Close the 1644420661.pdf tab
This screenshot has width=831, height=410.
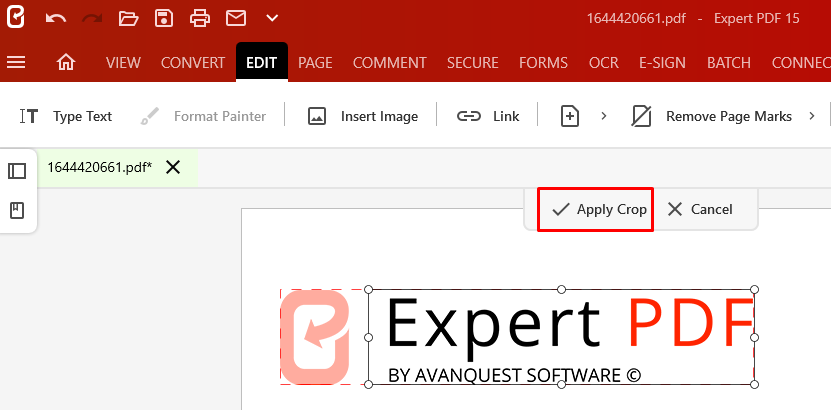[x=173, y=168]
